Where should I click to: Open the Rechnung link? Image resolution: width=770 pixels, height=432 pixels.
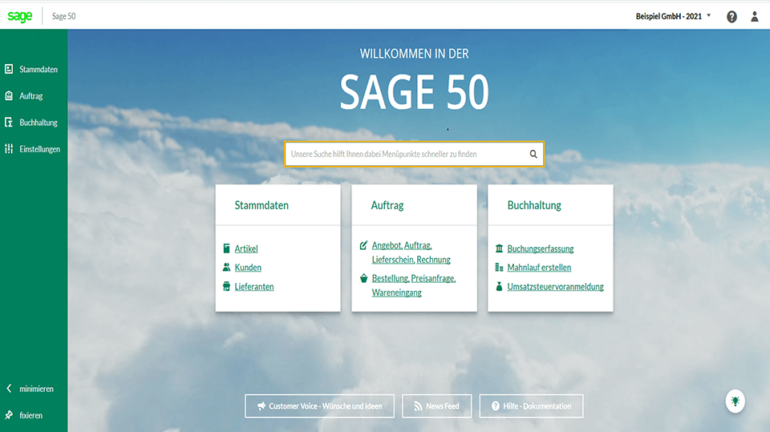click(433, 260)
